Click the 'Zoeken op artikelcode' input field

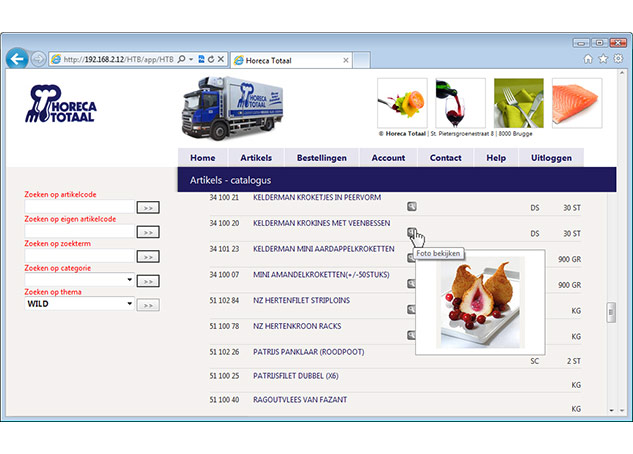[79, 207]
